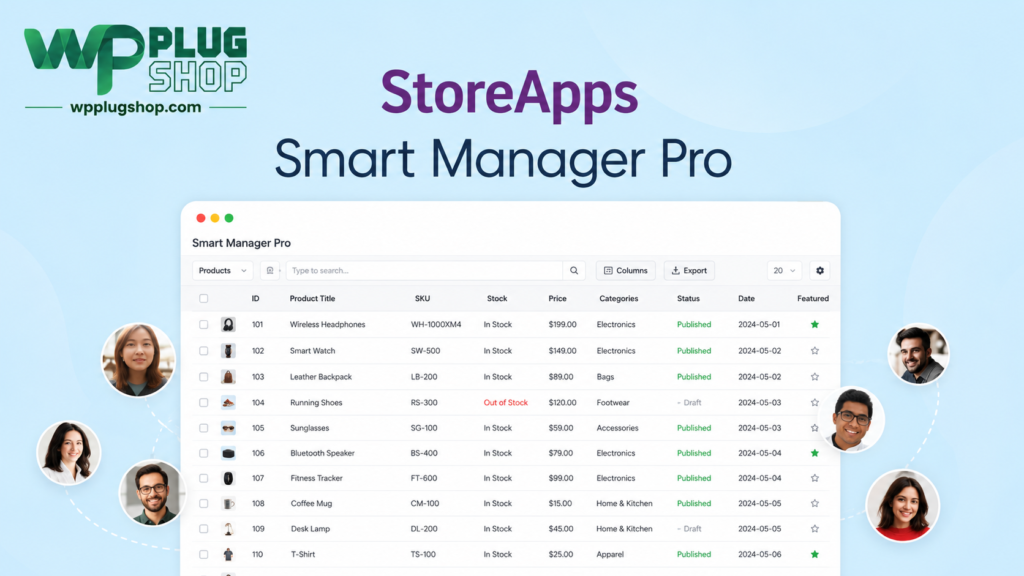Click the Export button
Image resolution: width=1024 pixels, height=576 pixels.
(690, 270)
